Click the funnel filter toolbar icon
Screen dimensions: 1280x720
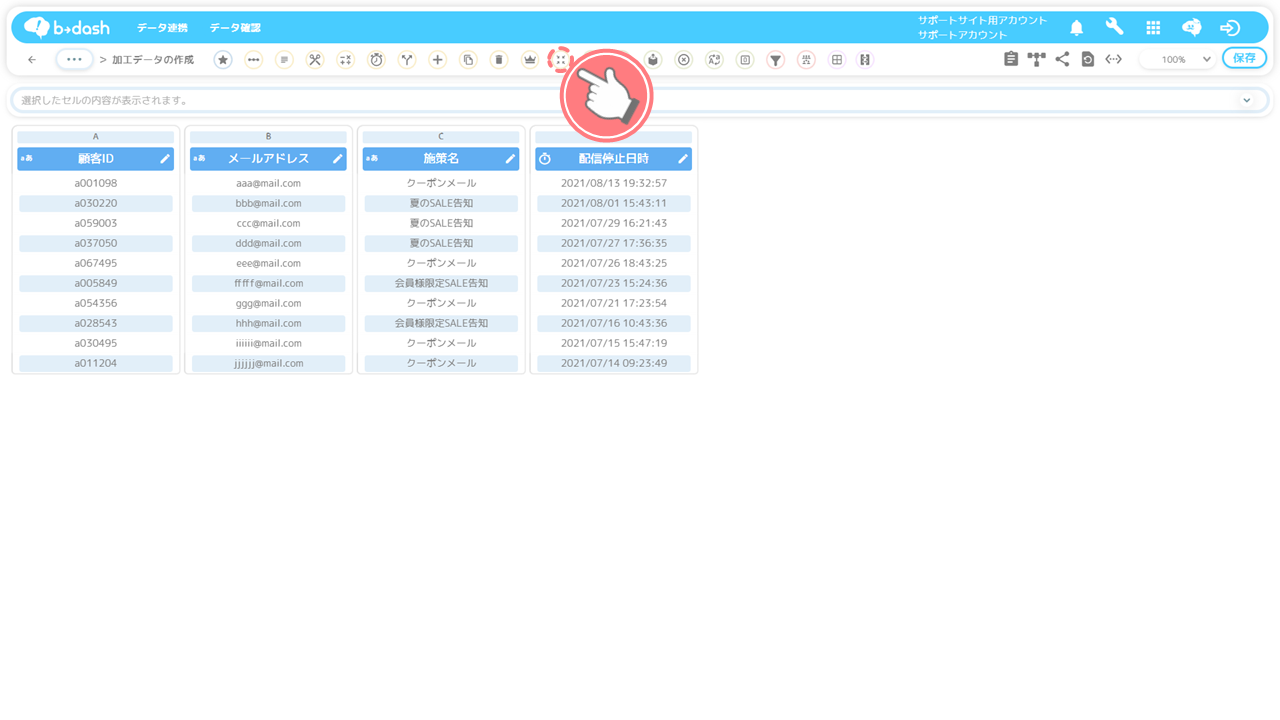click(x=775, y=60)
